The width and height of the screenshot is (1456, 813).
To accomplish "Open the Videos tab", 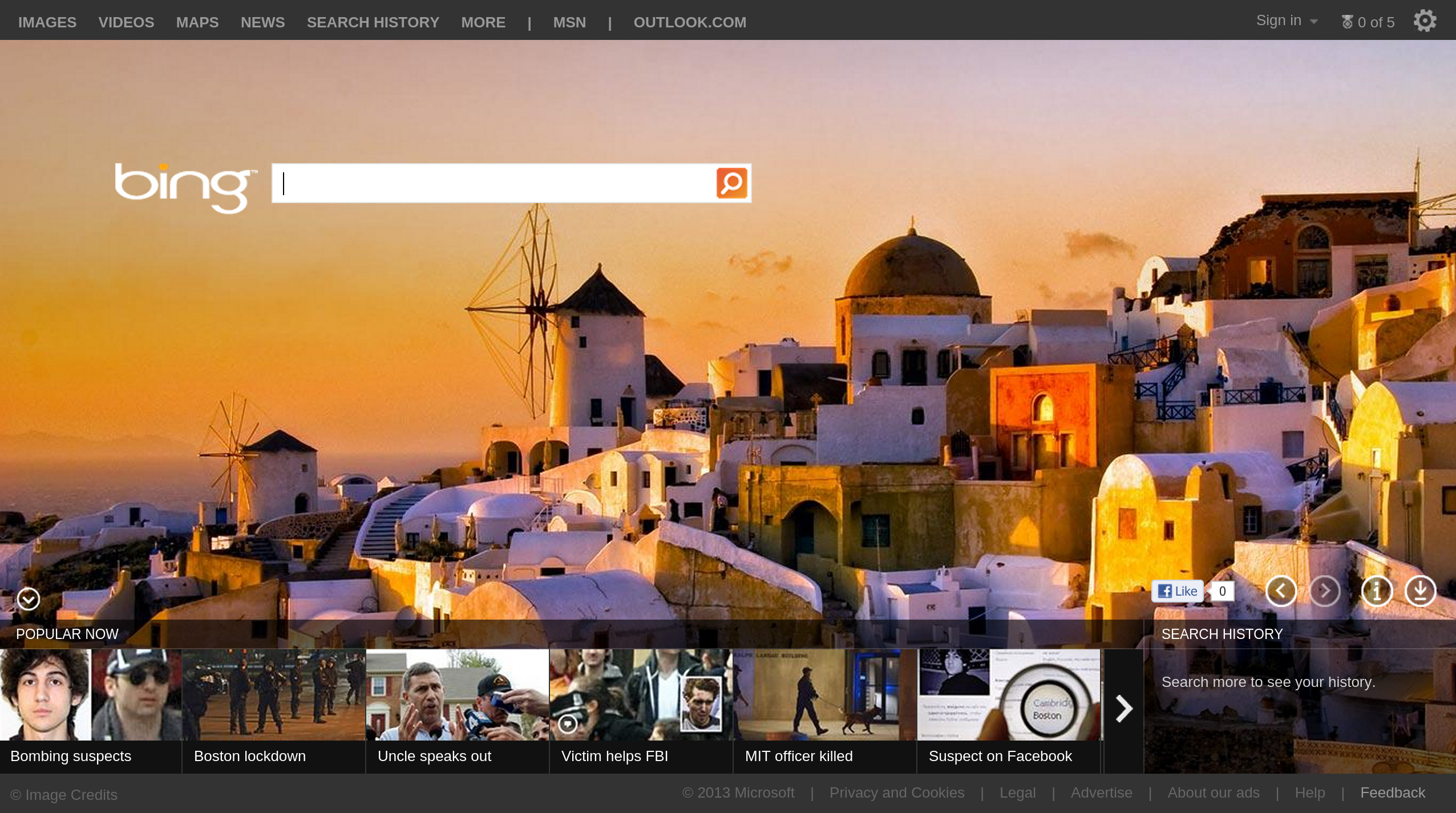I will click(126, 22).
